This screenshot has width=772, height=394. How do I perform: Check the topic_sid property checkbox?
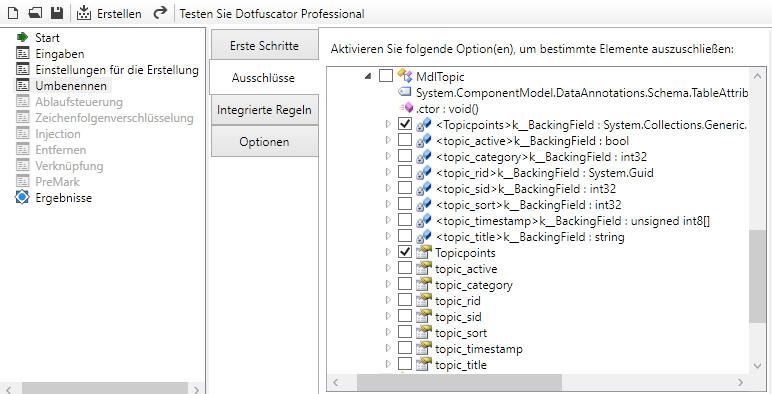tap(405, 316)
